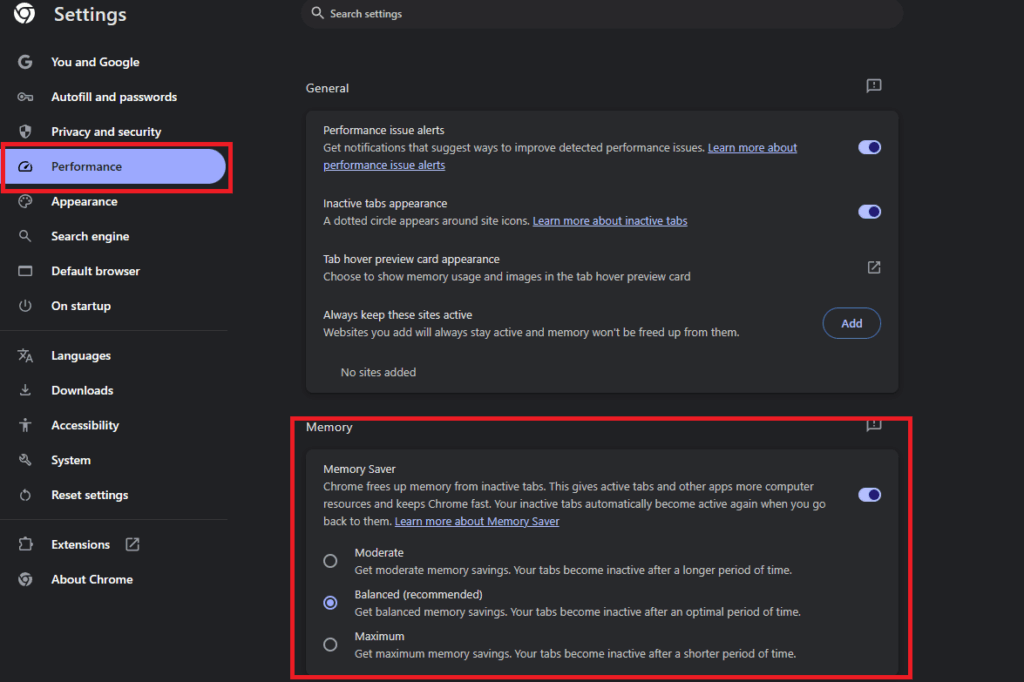1024x682 pixels.
Task: Open Search engine via magnifier icon
Action: pyautogui.click(x=25, y=236)
